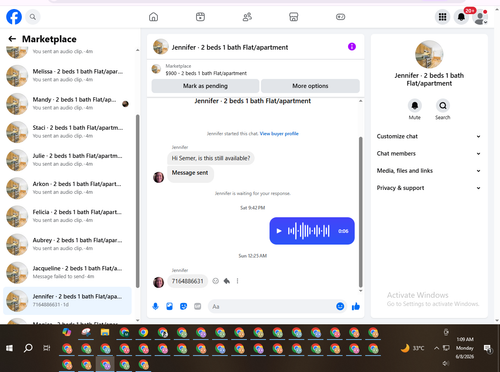The height and width of the screenshot is (372, 500).
Task: Open Arkon conversation in chat list
Action: pyautogui.click(x=67, y=188)
